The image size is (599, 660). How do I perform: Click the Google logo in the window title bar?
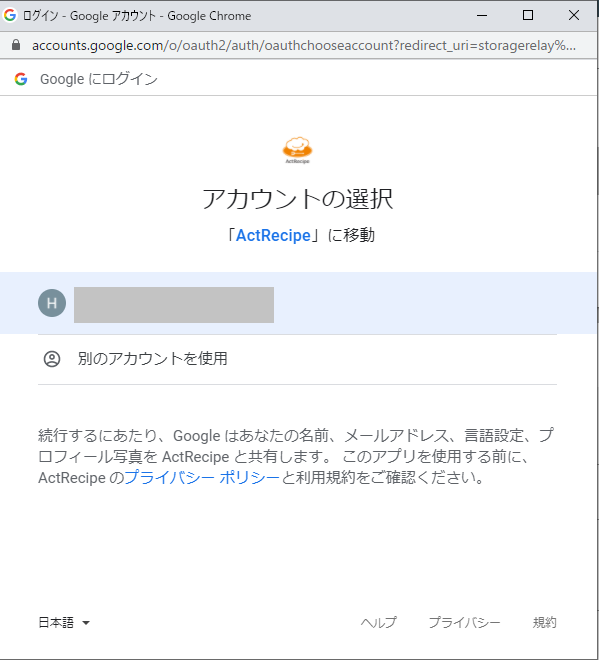(10, 15)
